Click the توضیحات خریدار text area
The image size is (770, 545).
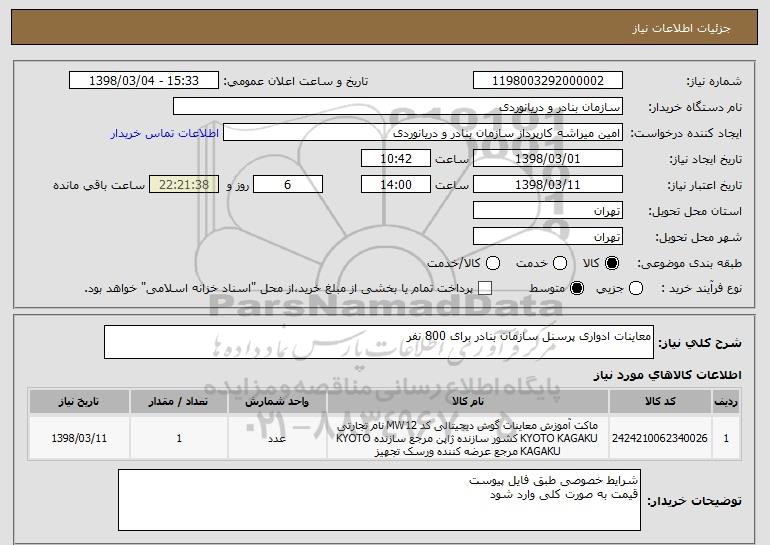379,500
